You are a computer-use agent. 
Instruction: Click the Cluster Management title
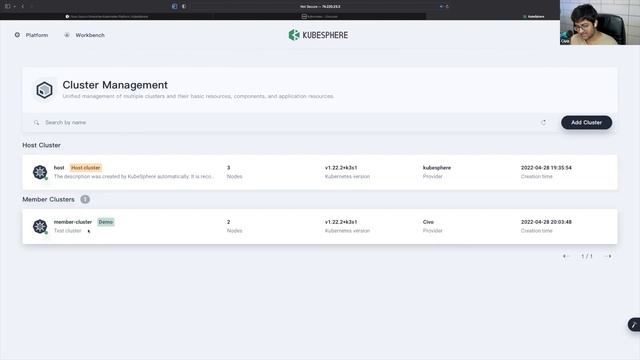point(115,85)
